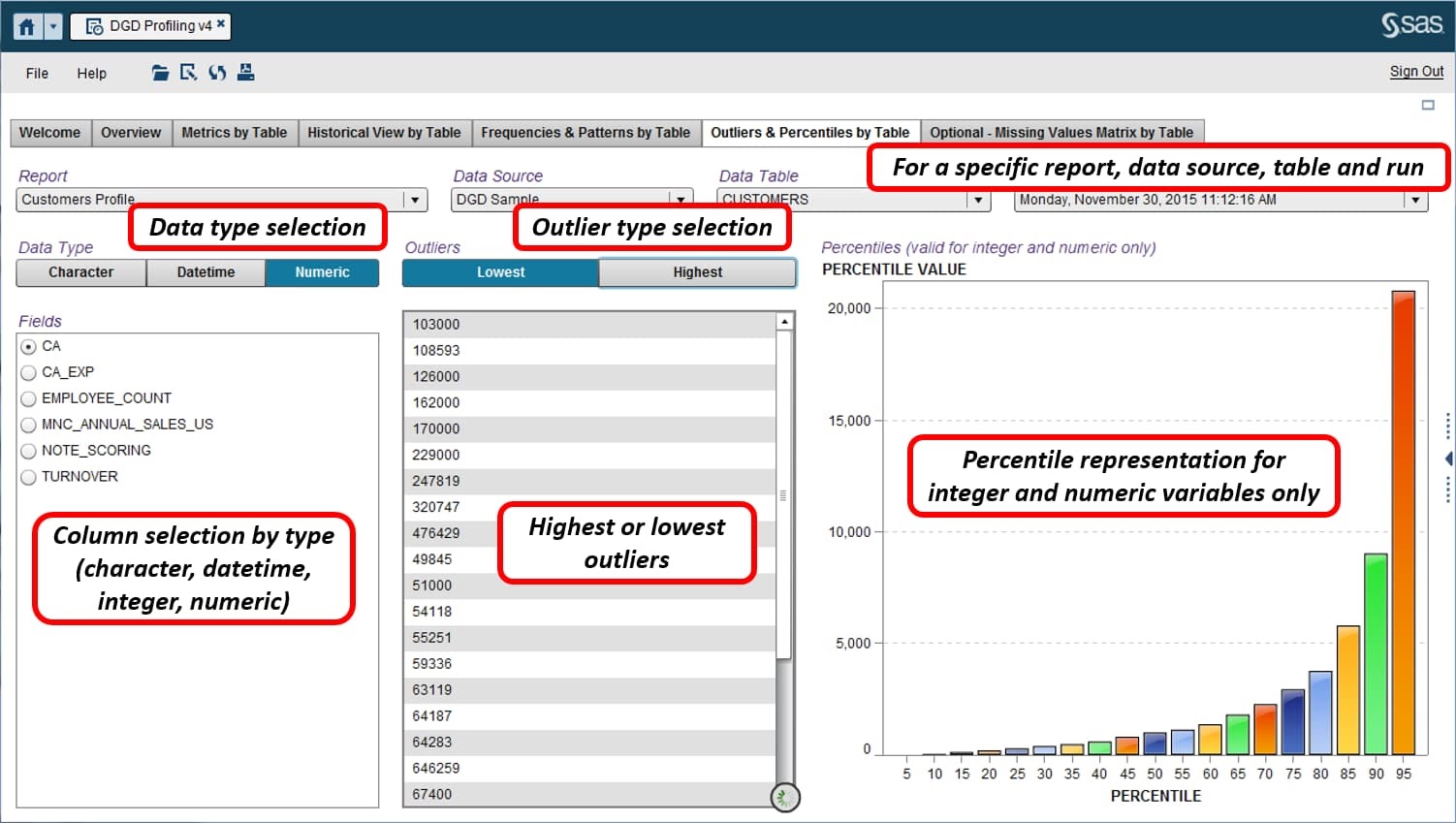Click the edit report pencil icon

point(188,72)
